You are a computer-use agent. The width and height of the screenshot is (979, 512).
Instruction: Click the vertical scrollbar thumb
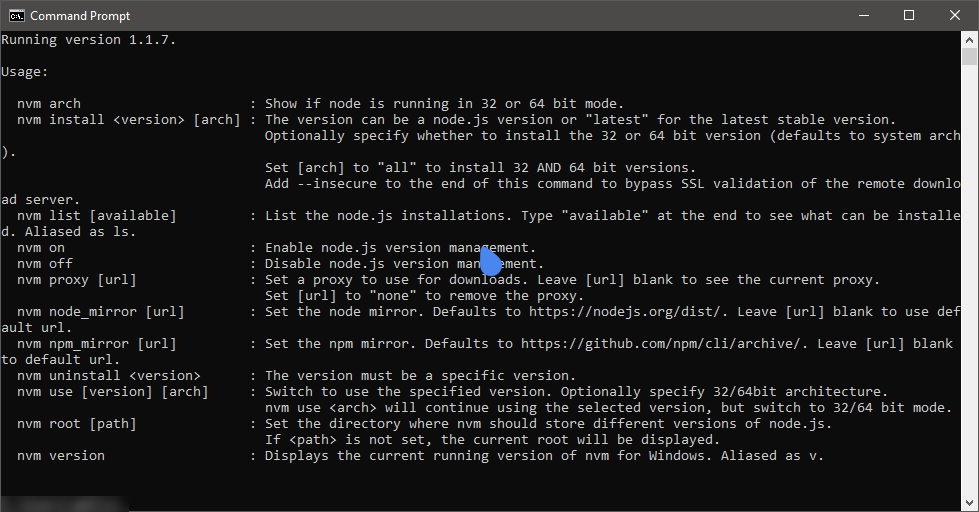pyautogui.click(x=969, y=56)
